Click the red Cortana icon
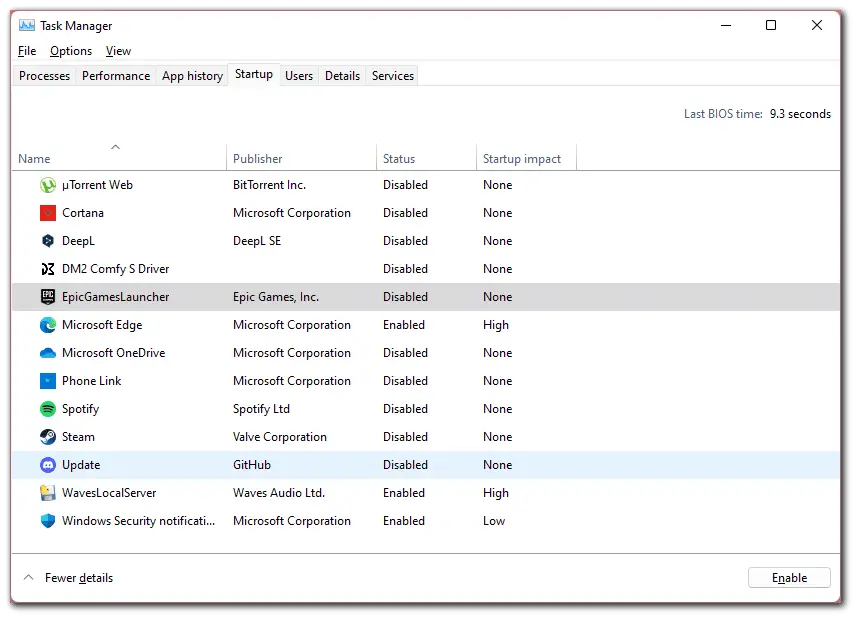This screenshot has width=859, height=621. click(x=48, y=213)
